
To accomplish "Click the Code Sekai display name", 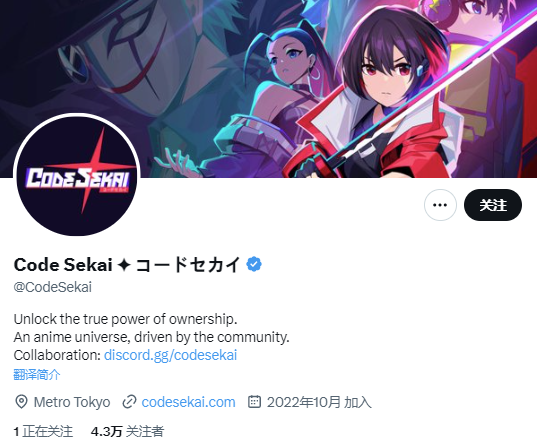I will click(x=127, y=264).
